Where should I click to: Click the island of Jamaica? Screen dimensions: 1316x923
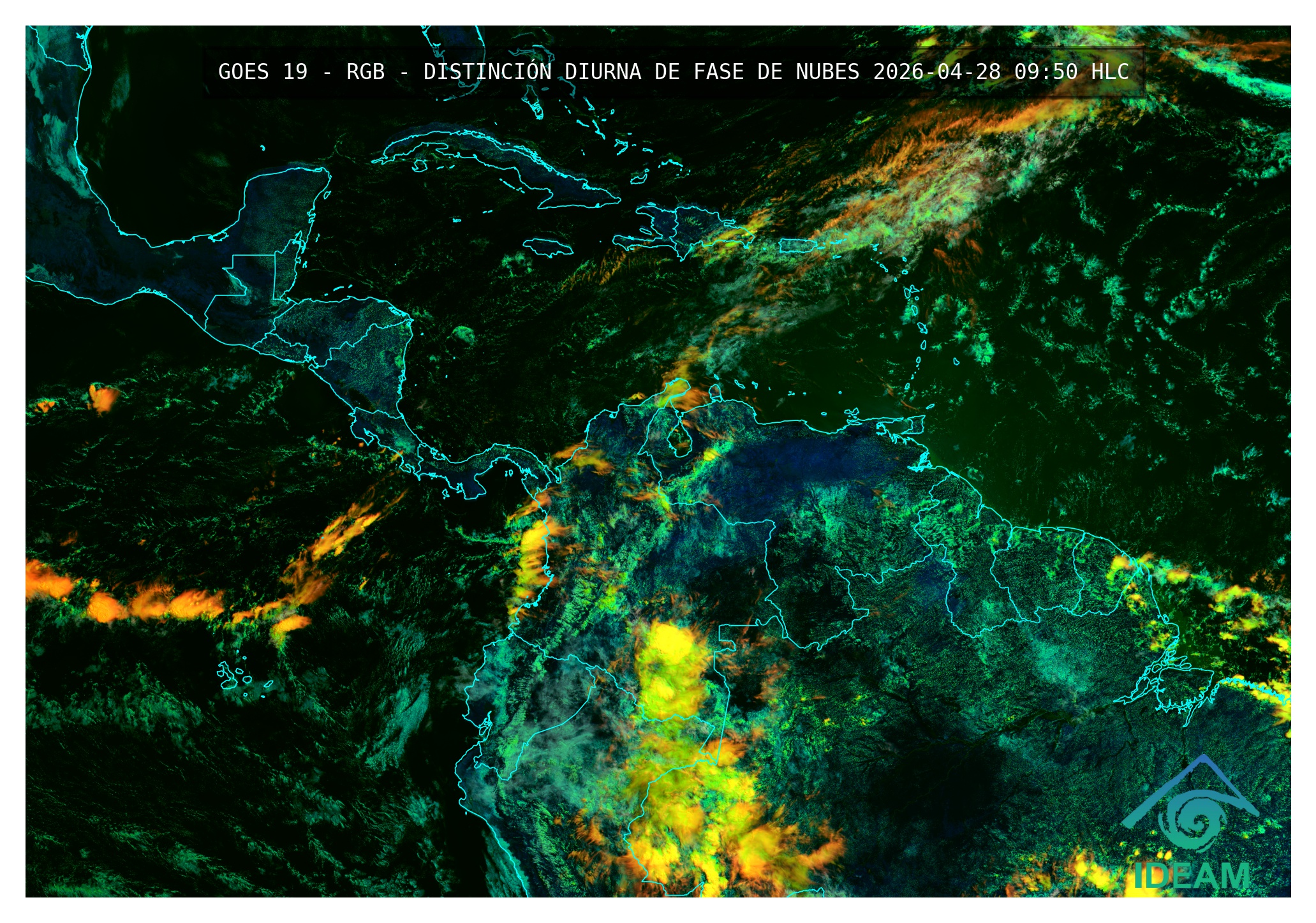pyautogui.click(x=548, y=247)
